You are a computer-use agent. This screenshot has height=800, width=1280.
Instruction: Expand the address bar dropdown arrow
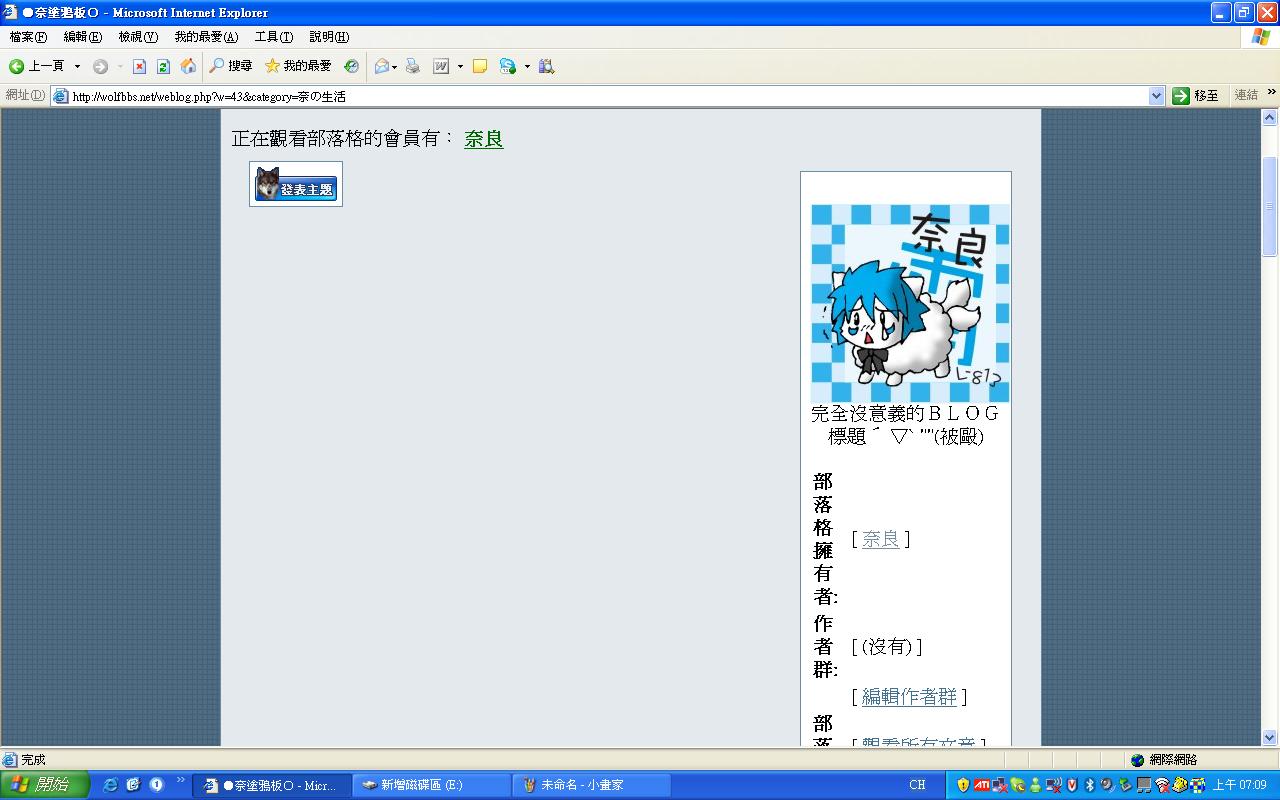pyautogui.click(x=1157, y=96)
